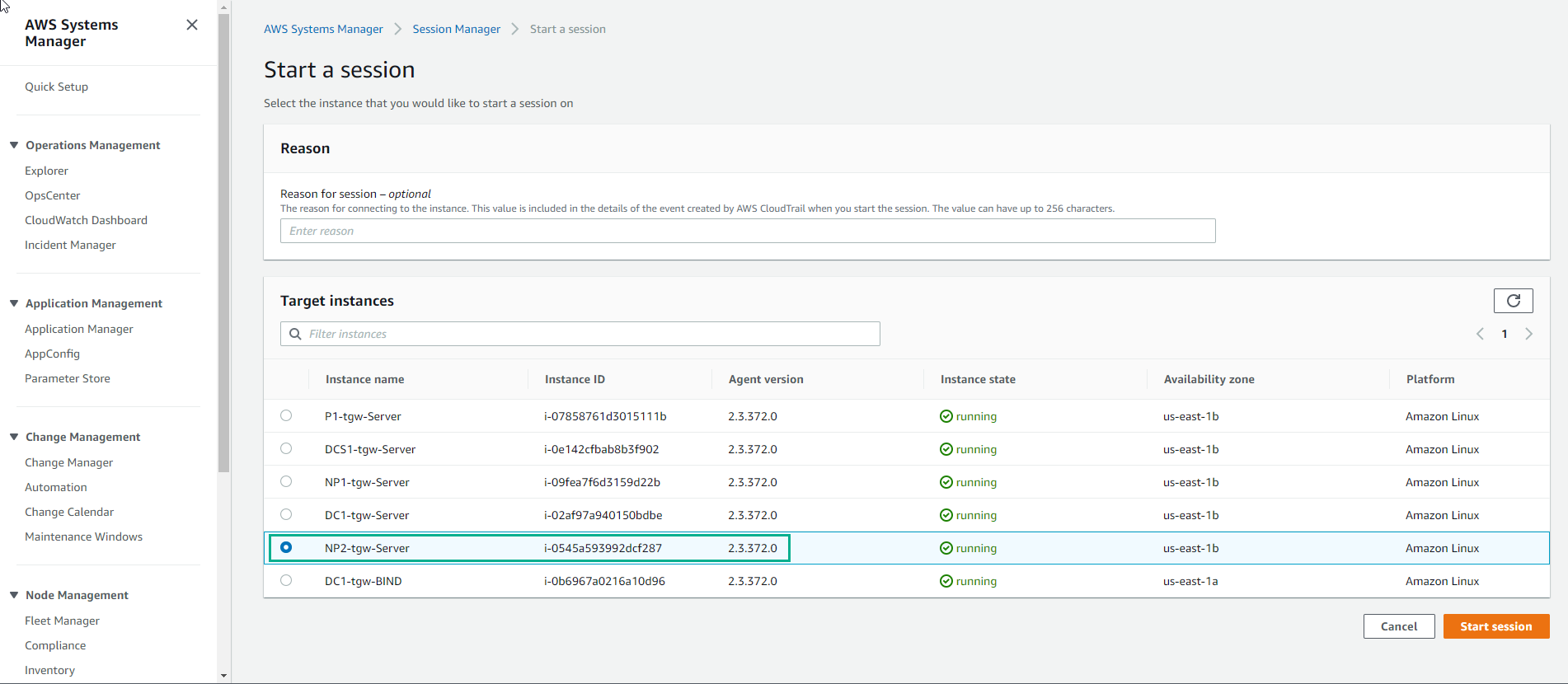Open Application Manager in sidebar
This screenshot has height=684, width=1568.
78,329
